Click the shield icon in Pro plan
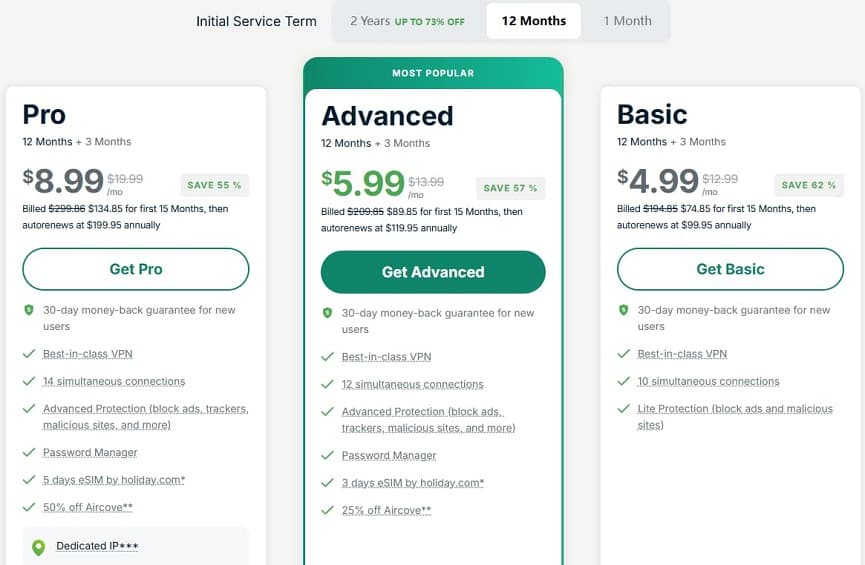Screen dimensions: 865x565 tap(28, 310)
